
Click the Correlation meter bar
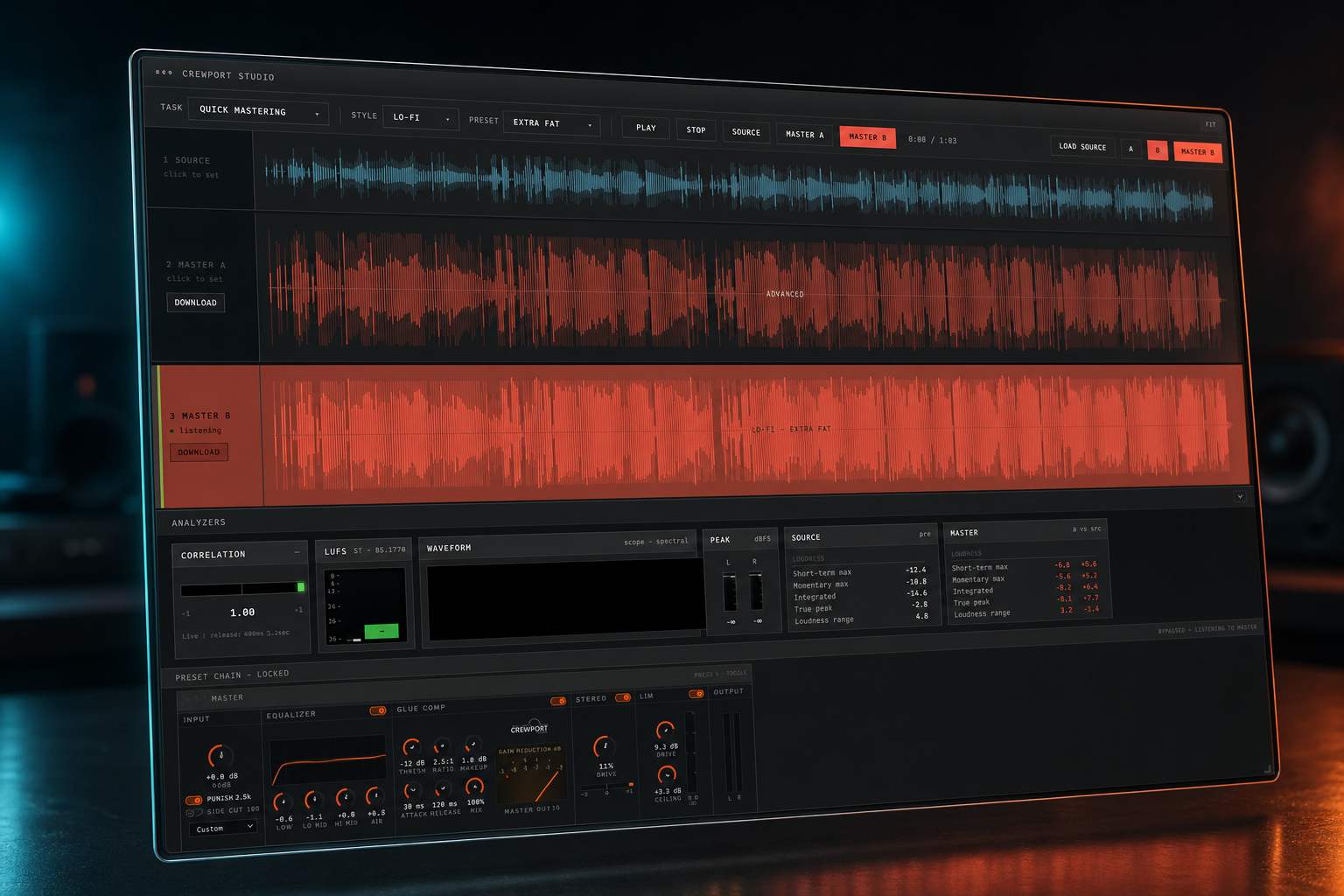tap(242, 588)
